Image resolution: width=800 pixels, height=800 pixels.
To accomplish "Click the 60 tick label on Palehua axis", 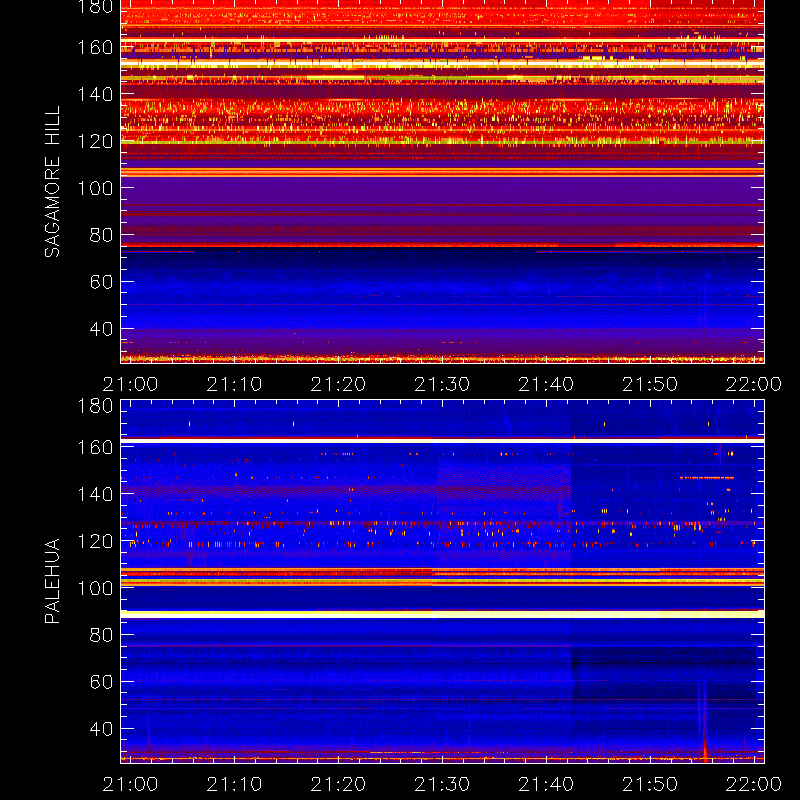I will click(101, 682).
